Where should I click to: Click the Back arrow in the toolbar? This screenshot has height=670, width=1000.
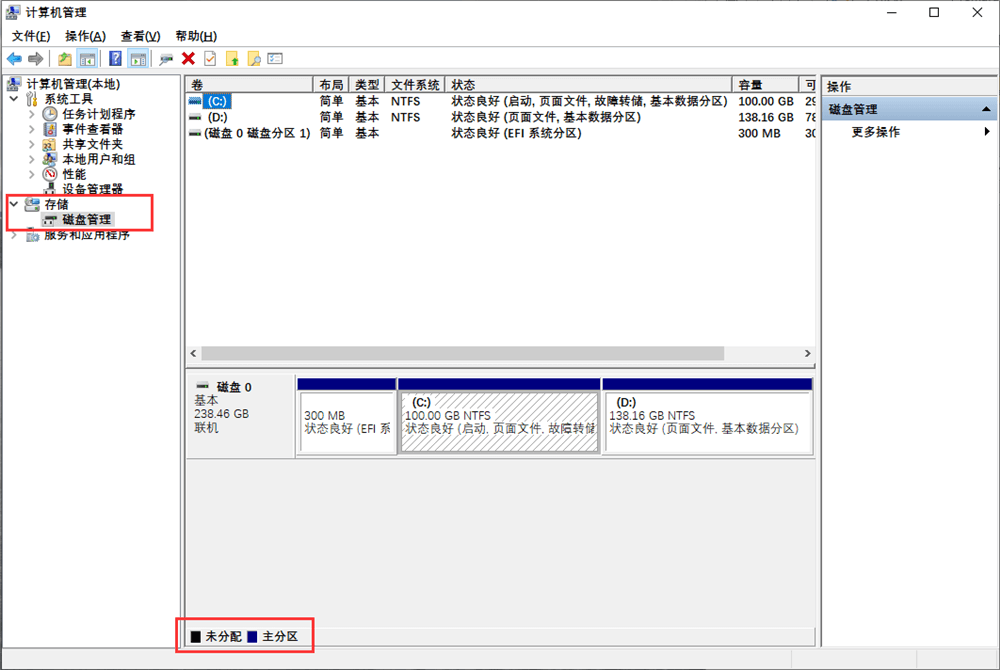[x=14, y=59]
